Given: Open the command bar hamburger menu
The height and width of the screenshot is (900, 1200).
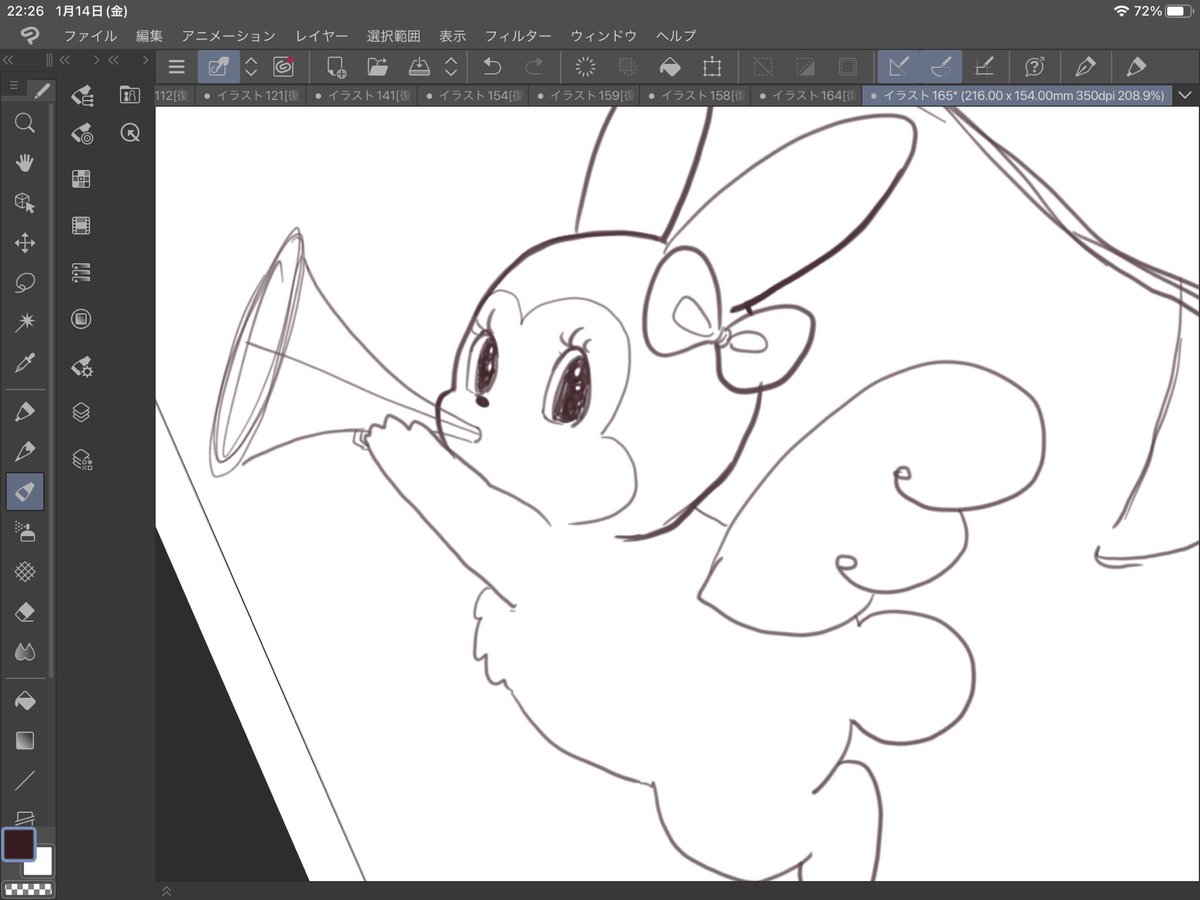Looking at the screenshot, I should pyautogui.click(x=177, y=67).
